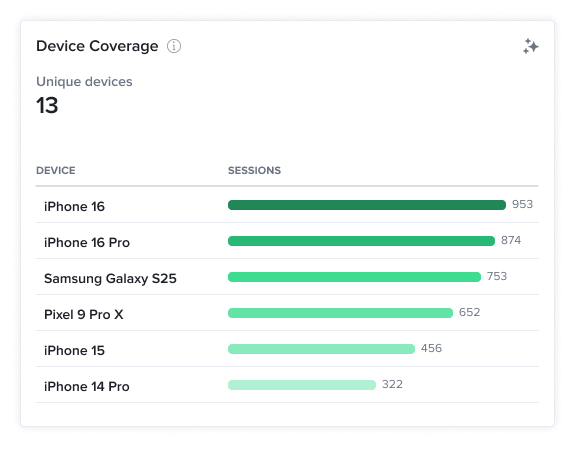Click the lightest iPhone 14 Pro sessions bar
This screenshot has height=471, width=575.
click(x=302, y=384)
